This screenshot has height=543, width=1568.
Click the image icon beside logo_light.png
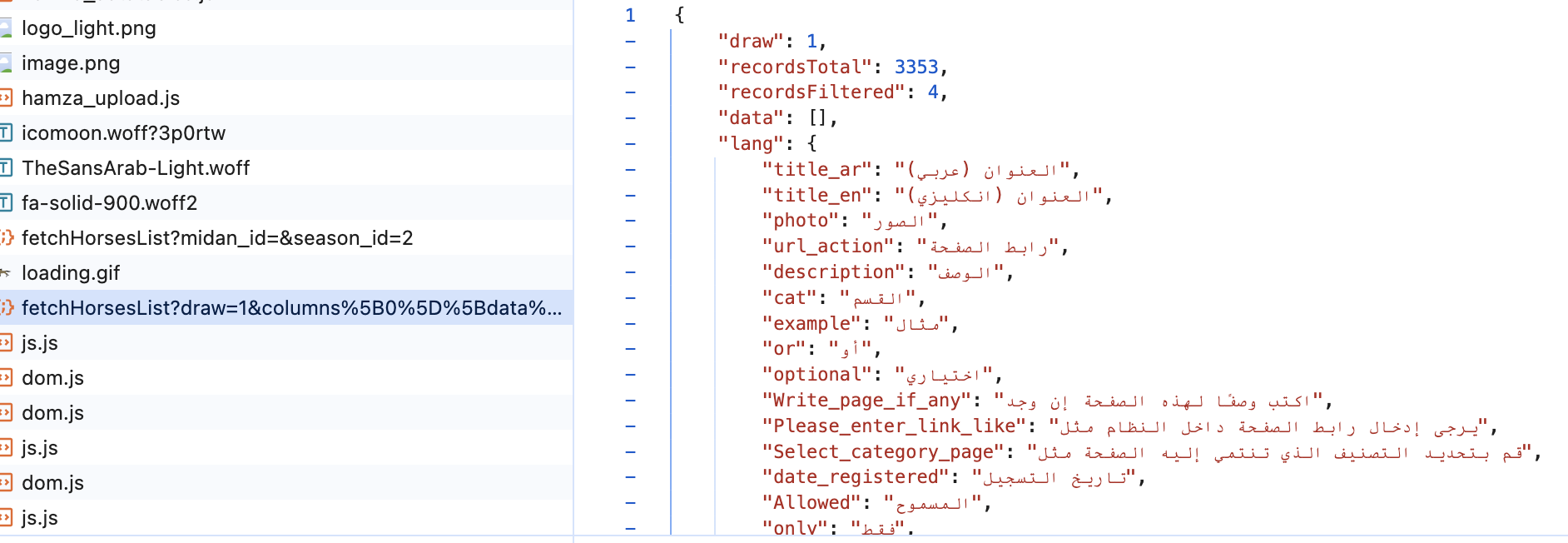pyautogui.click(x=5, y=28)
